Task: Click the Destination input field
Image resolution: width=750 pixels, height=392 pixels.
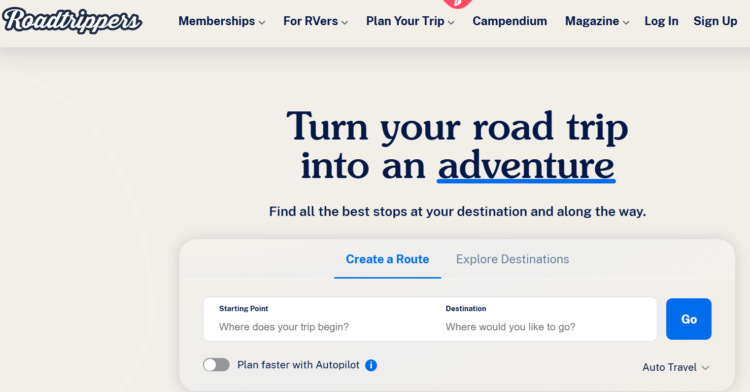Action: pos(543,319)
